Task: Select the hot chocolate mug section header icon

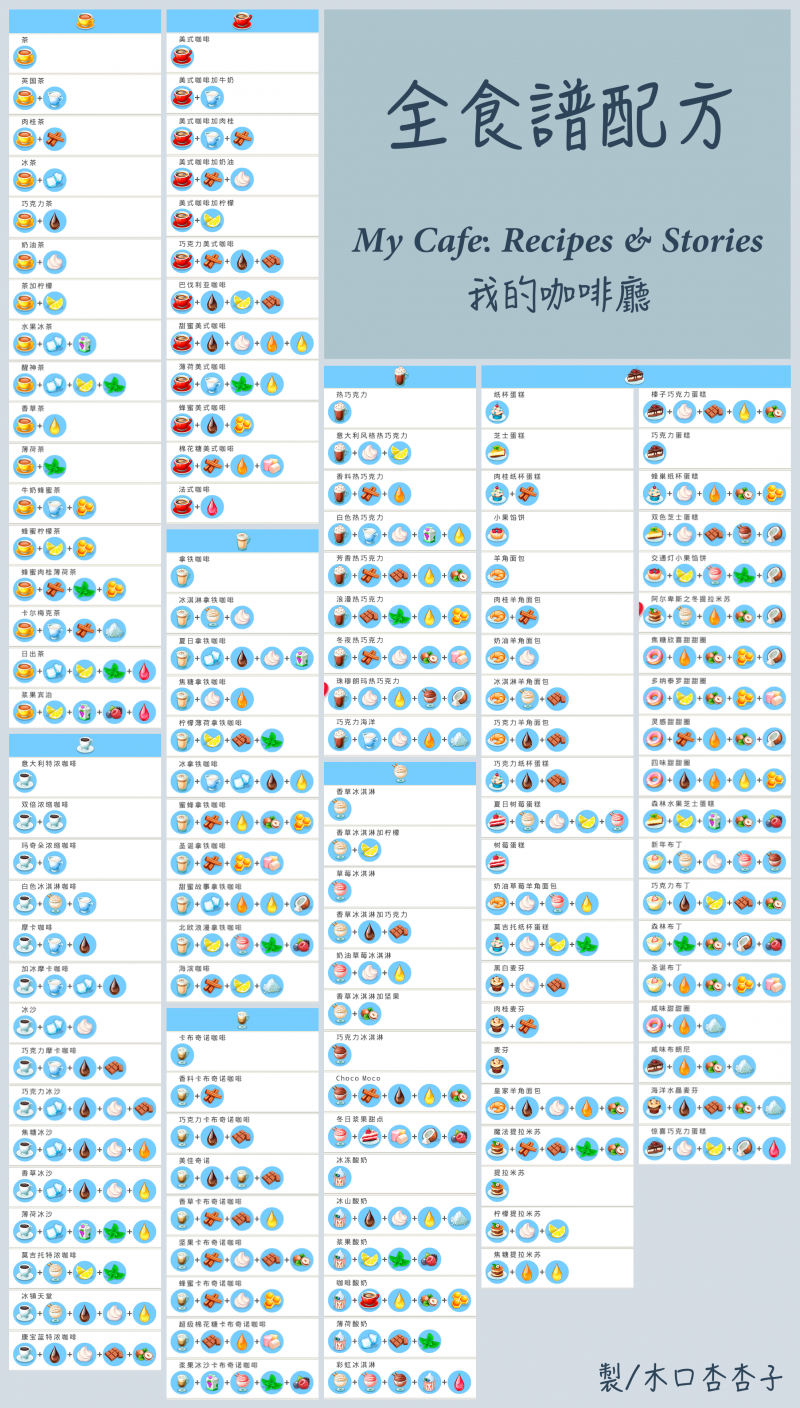Action: coord(400,377)
